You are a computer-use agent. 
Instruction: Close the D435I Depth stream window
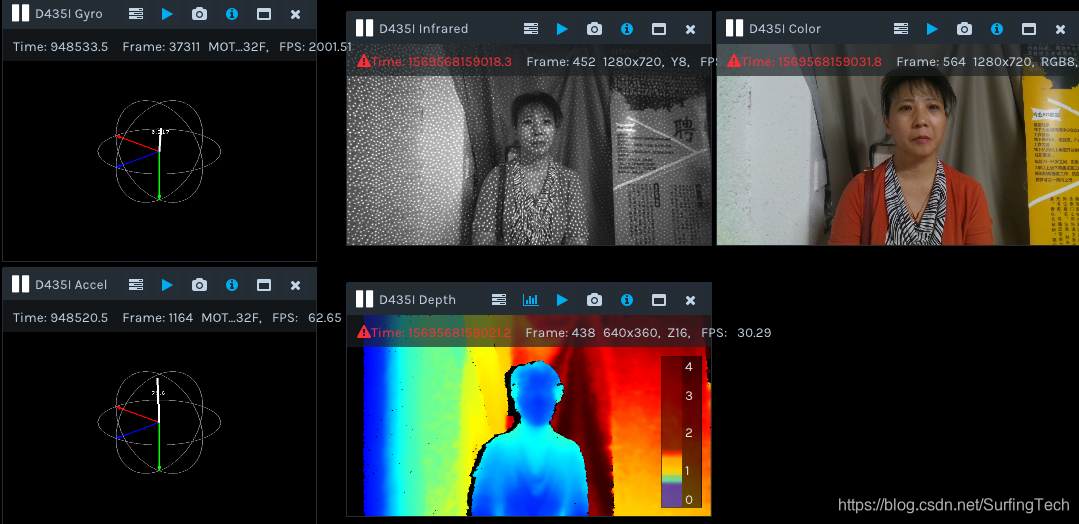[690, 300]
